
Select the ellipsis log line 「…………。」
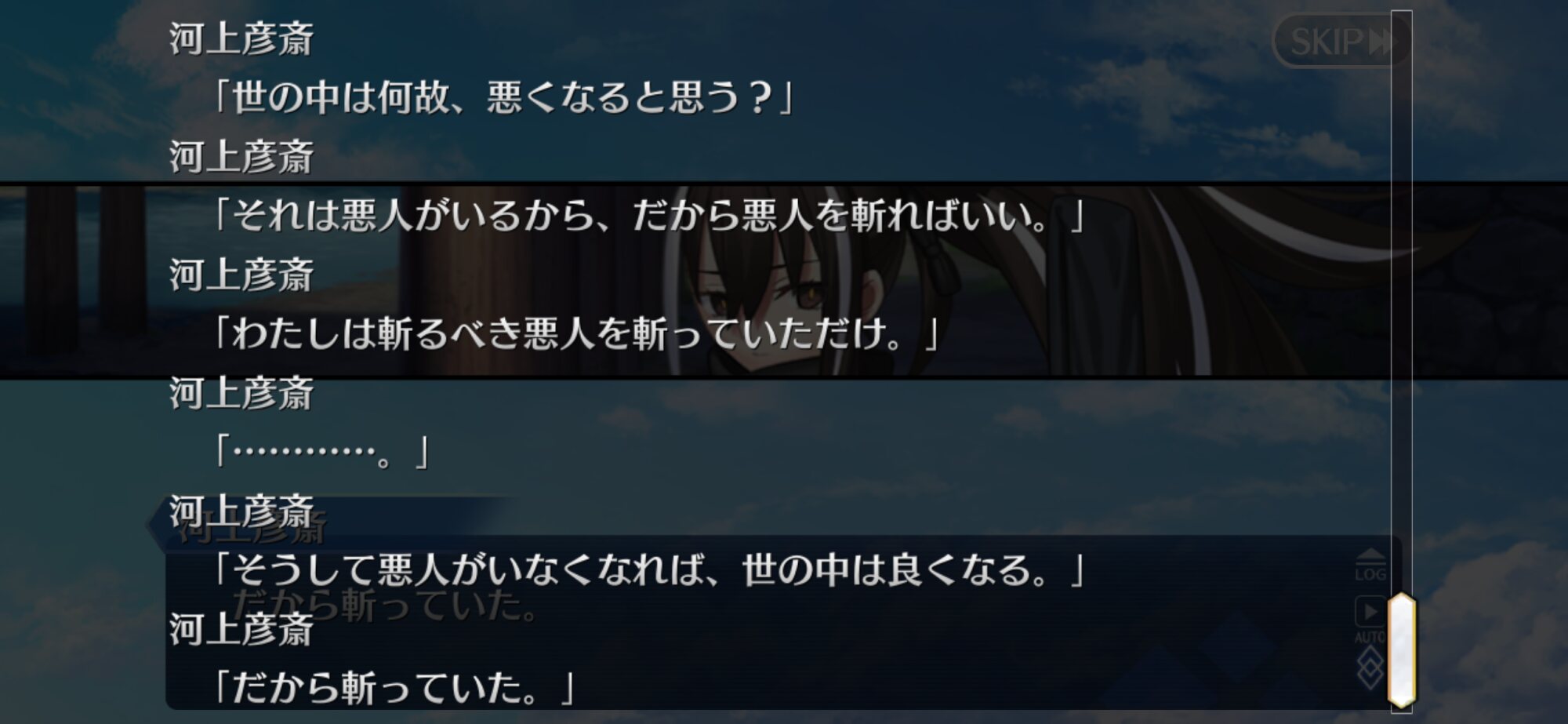click(321, 453)
